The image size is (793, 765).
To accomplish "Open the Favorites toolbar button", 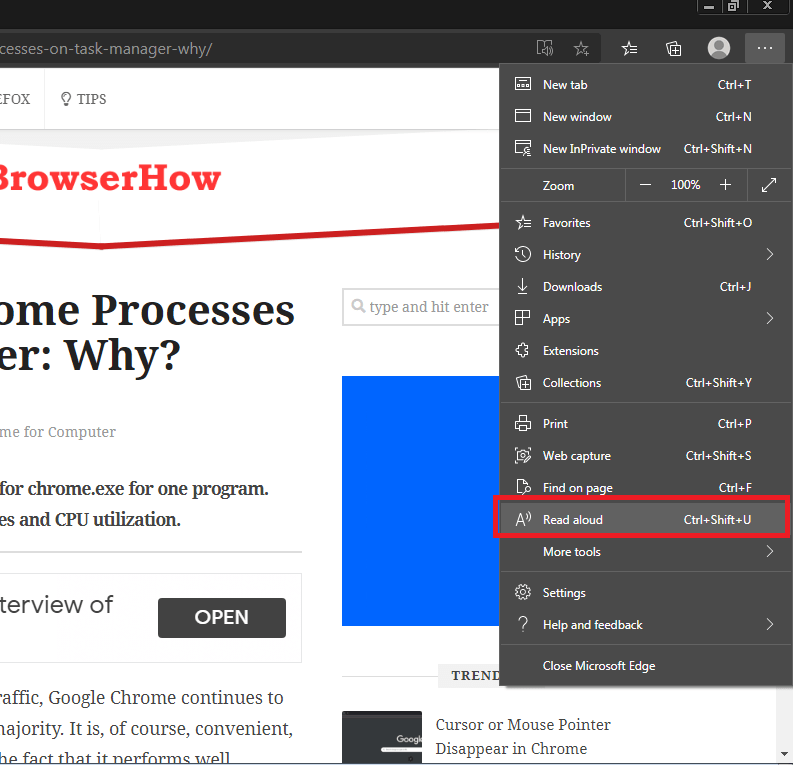I will pyautogui.click(x=630, y=49).
